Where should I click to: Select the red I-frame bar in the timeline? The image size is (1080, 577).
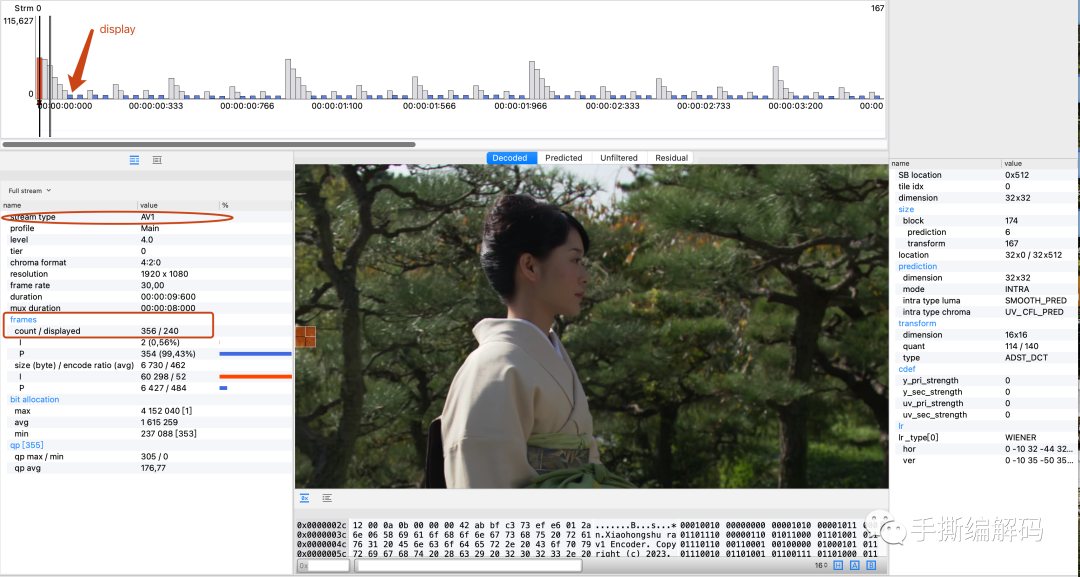[x=39, y=78]
